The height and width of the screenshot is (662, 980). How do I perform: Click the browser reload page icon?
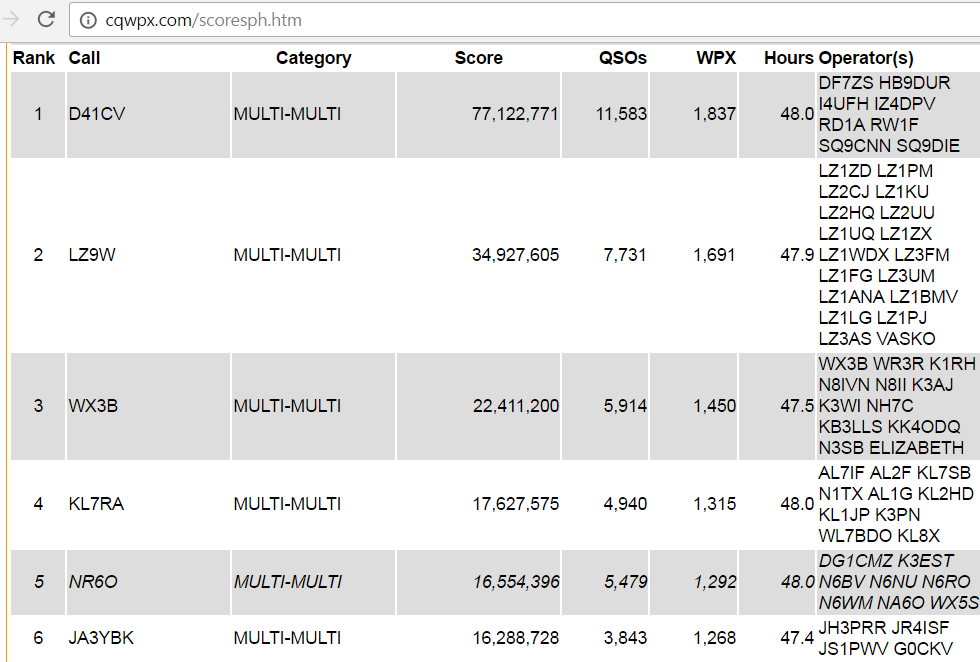click(46, 19)
